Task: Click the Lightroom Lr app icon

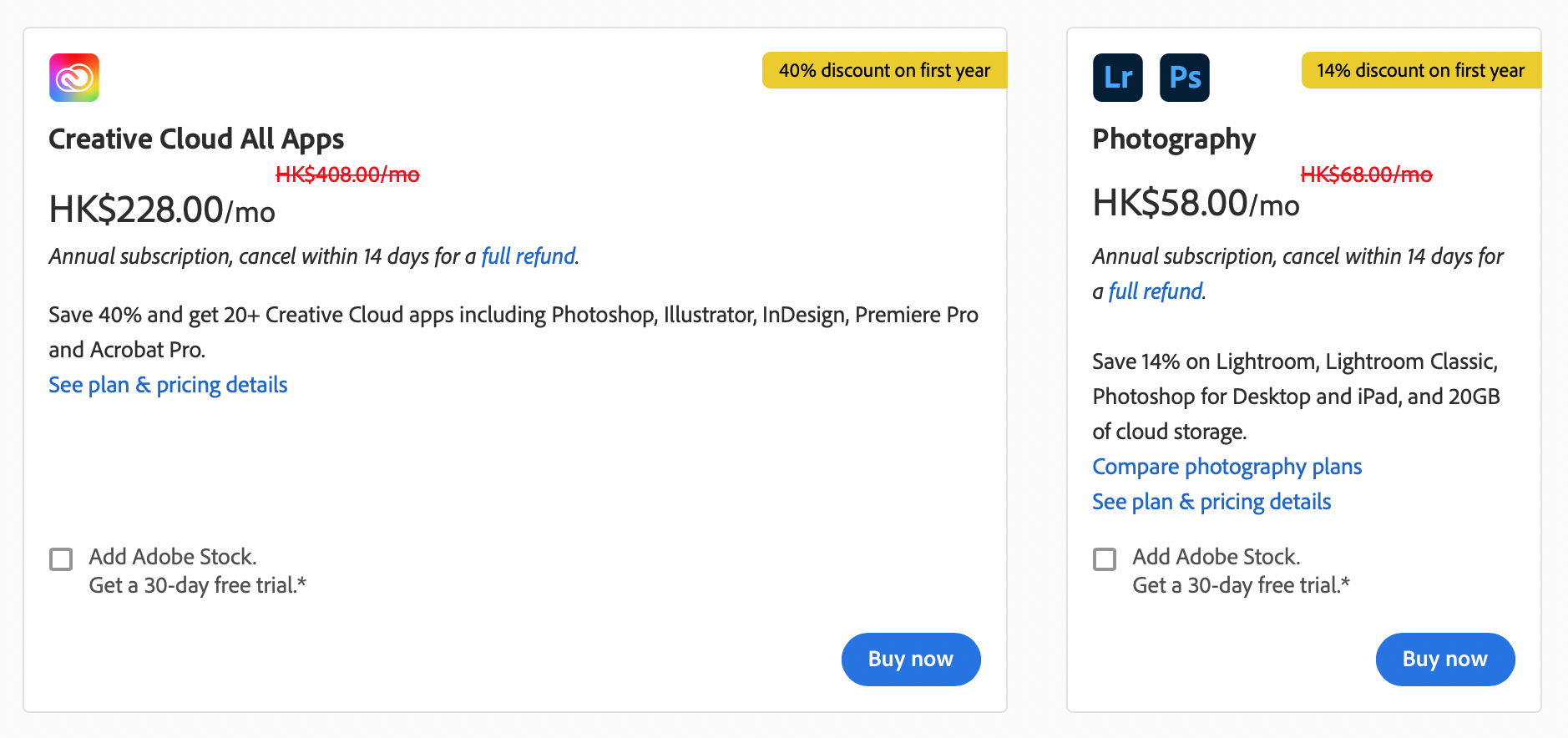Action: [x=1117, y=78]
